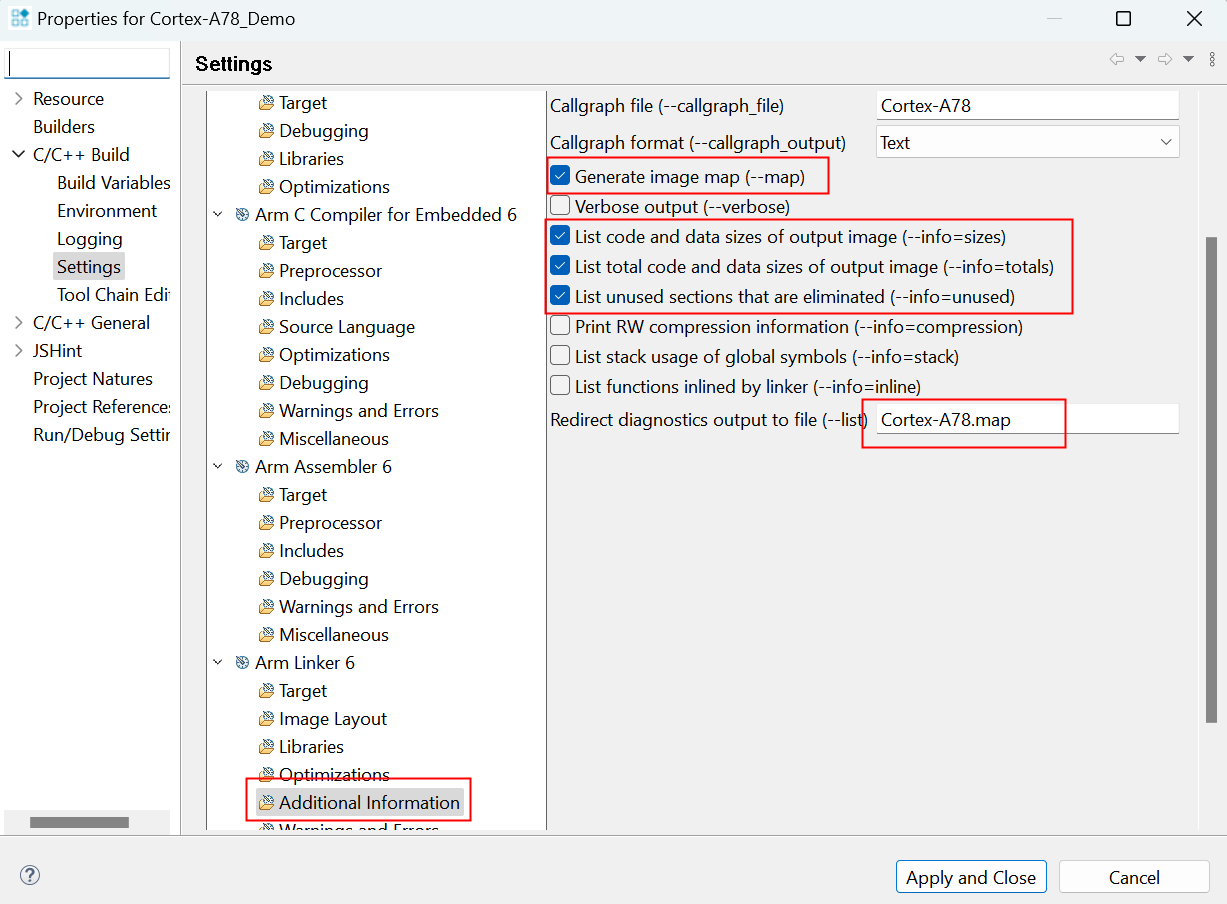Collapse the C/C++ Build tree node
Screen dimensions: 1227x904
[18, 155]
